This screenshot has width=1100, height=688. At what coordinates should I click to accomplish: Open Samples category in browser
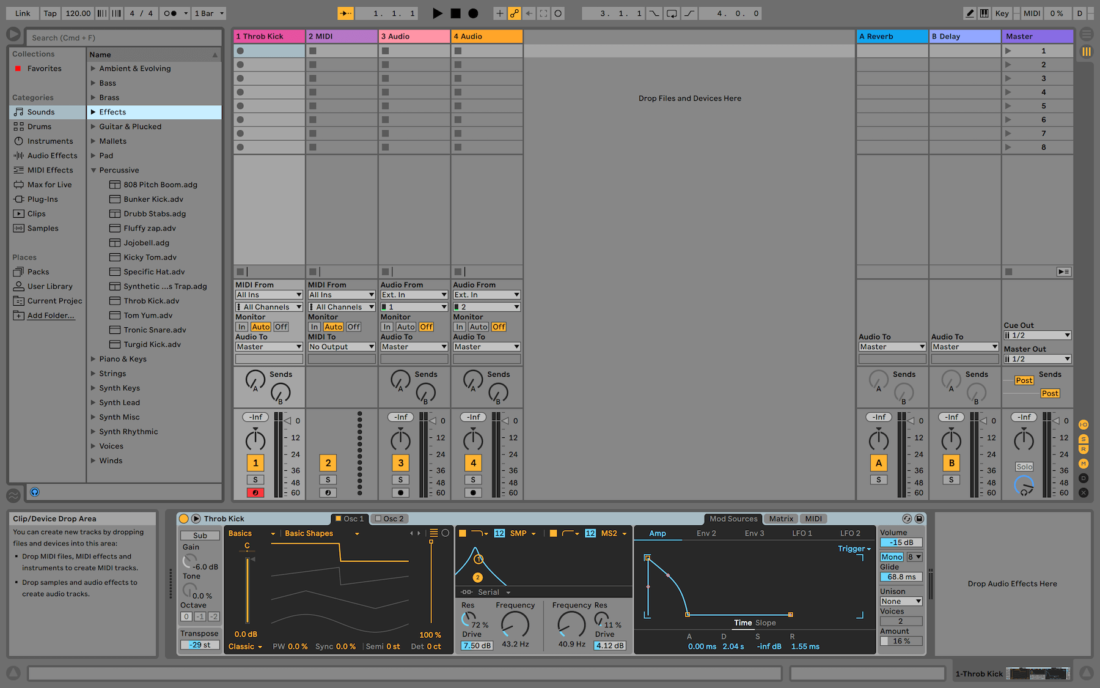point(43,229)
